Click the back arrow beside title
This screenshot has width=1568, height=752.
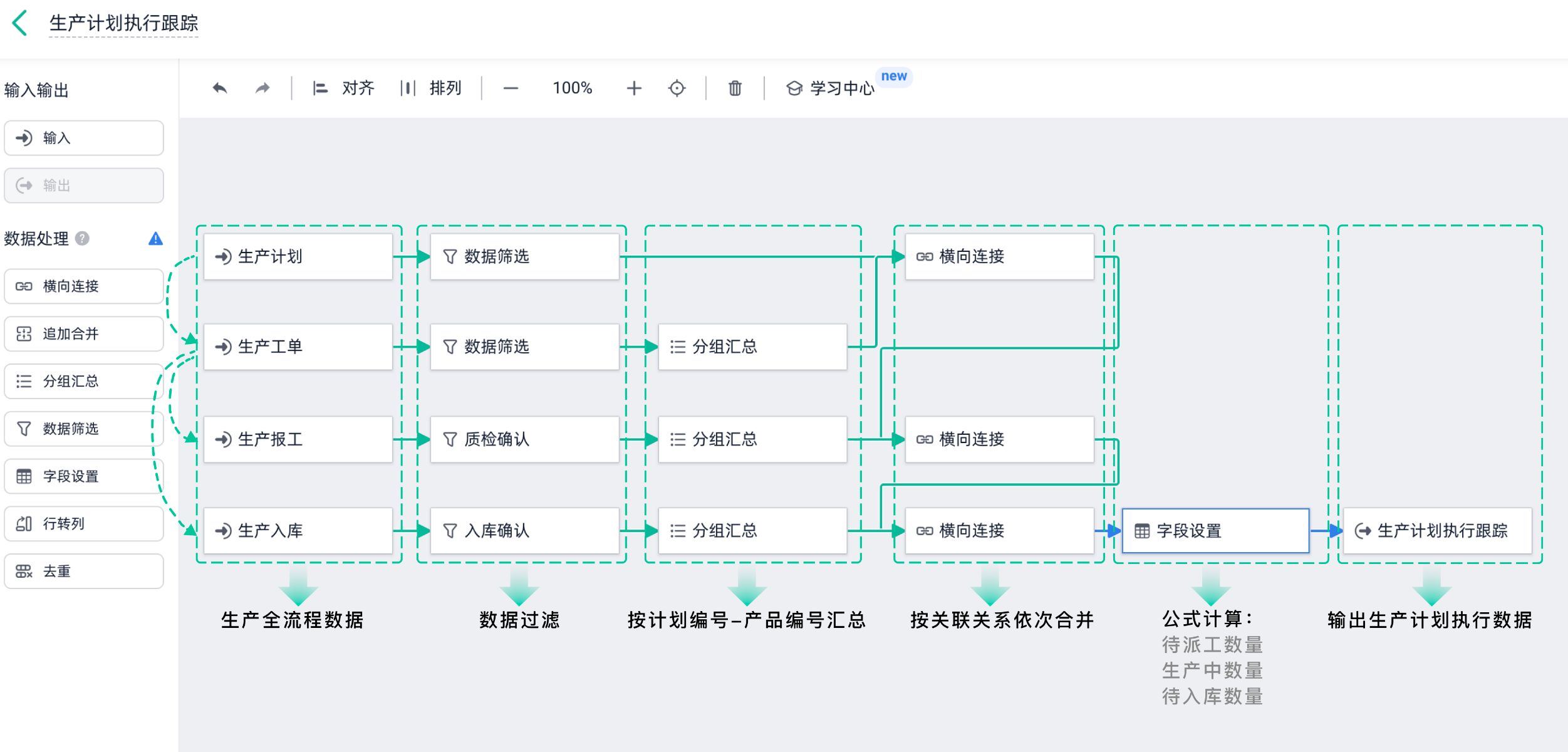pos(20,23)
